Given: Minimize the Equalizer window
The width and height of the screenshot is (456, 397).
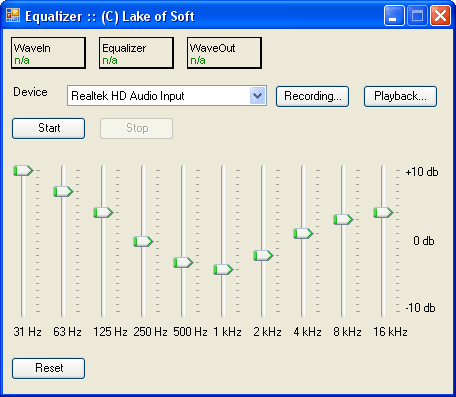Looking at the screenshot, I should (x=394, y=15).
